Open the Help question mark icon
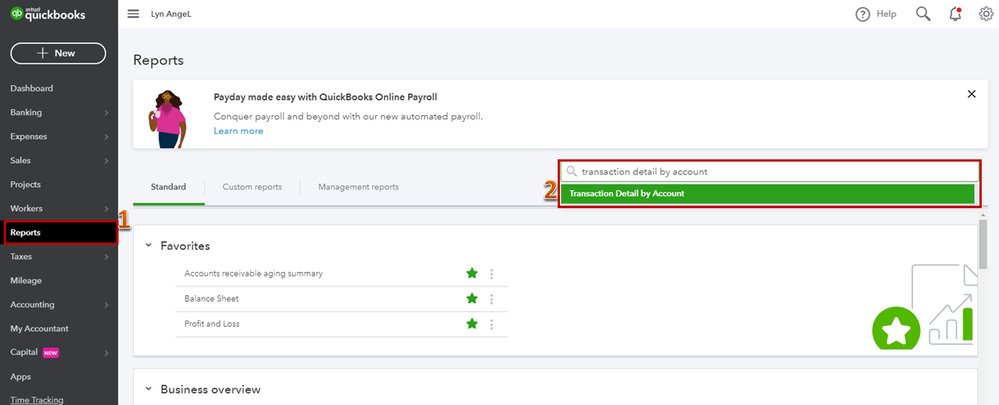999x405 pixels. pos(863,14)
